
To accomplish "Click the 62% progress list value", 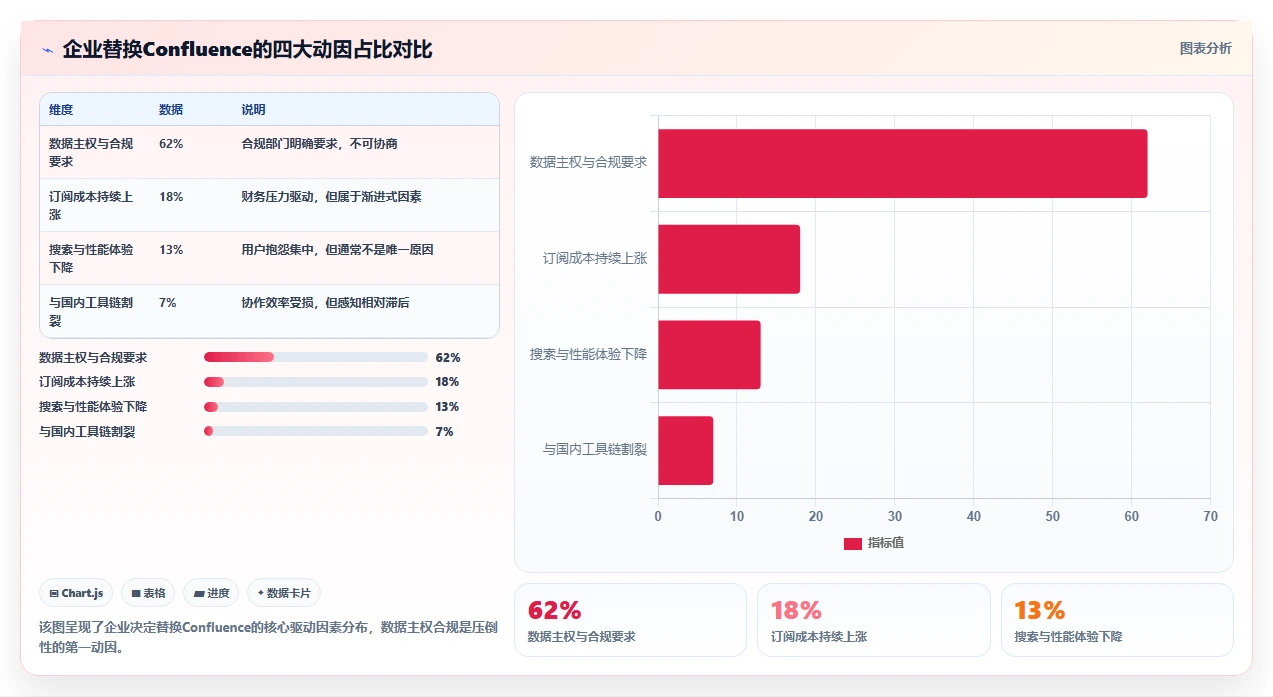I will [x=448, y=357].
